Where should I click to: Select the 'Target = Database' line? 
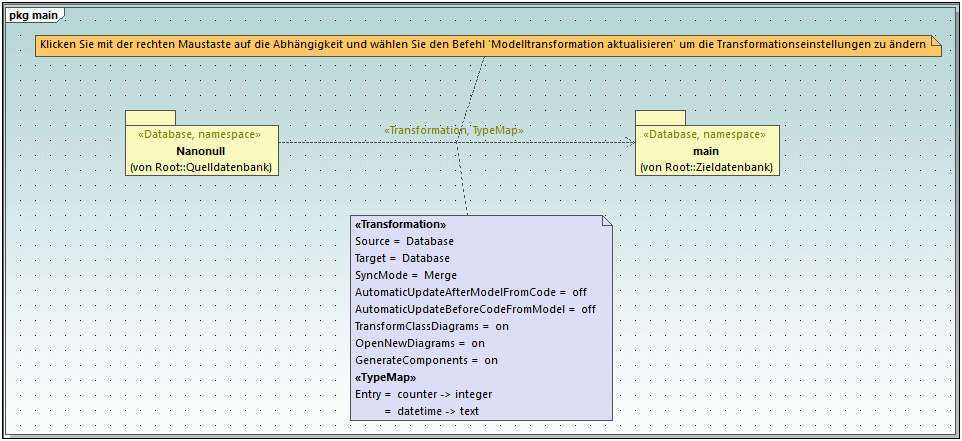click(x=402, y=258)
